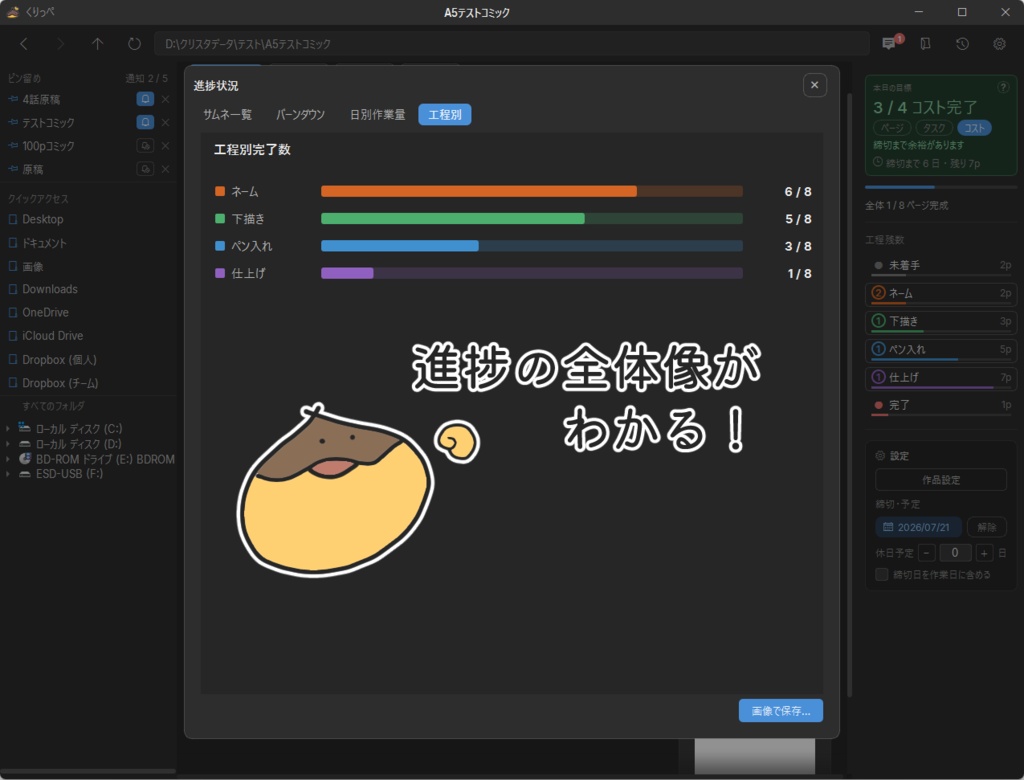Viewport: 1024px width, 780px height.
Task: Unpin テストコミック with its X
Action: coord(166,122)
